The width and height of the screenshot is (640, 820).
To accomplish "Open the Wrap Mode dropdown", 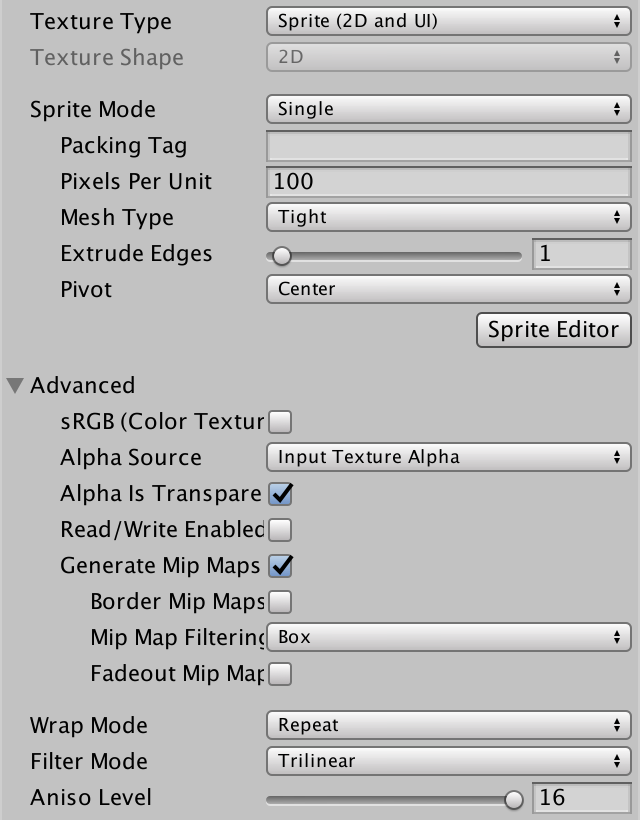I will [x=449, y=725].
